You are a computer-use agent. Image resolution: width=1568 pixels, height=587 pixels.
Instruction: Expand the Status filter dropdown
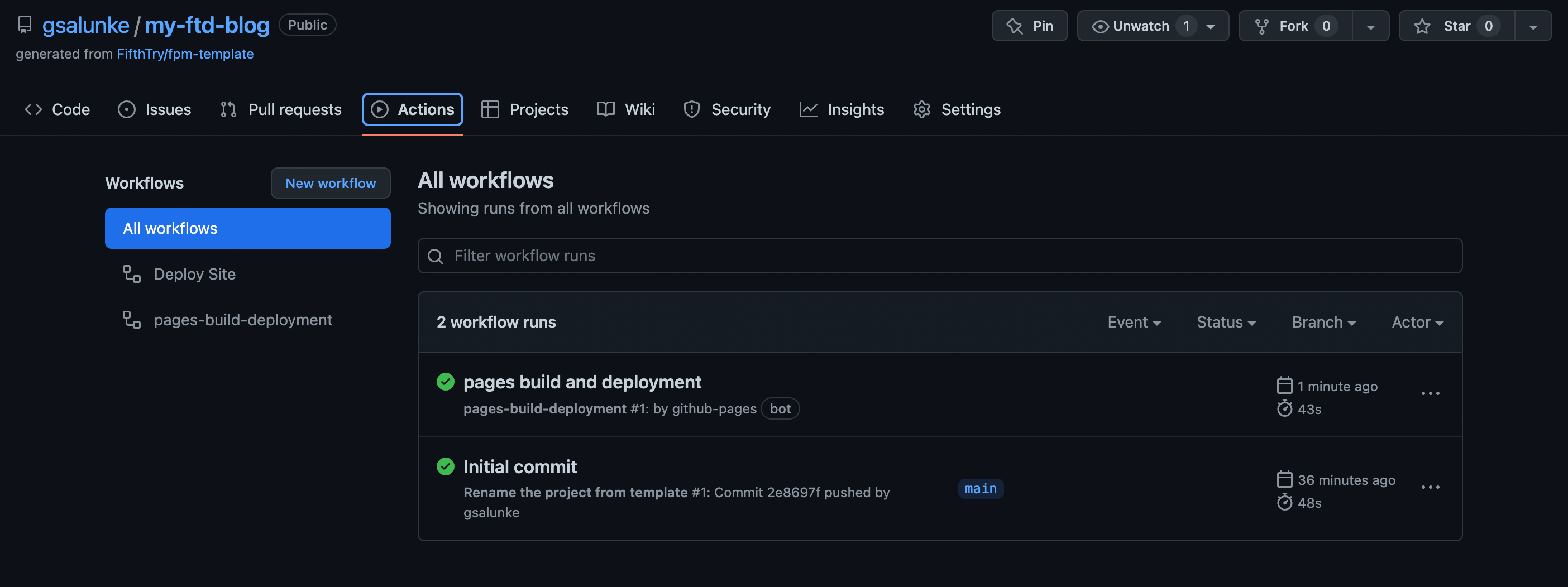click(x=1226, y=322)
